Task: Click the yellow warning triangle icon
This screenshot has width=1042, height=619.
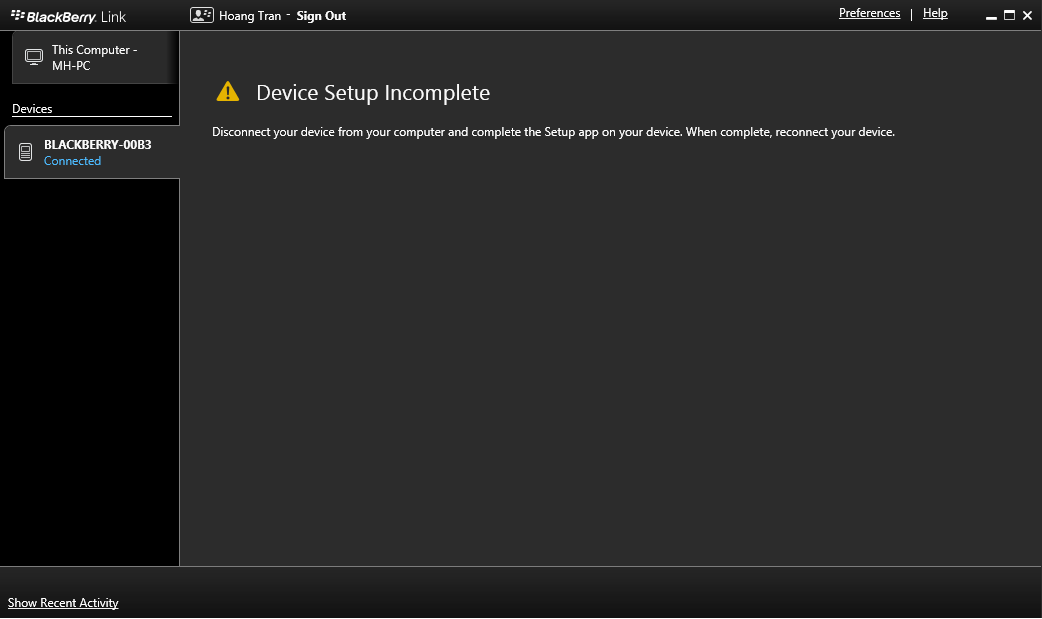Action: (228, 92)
